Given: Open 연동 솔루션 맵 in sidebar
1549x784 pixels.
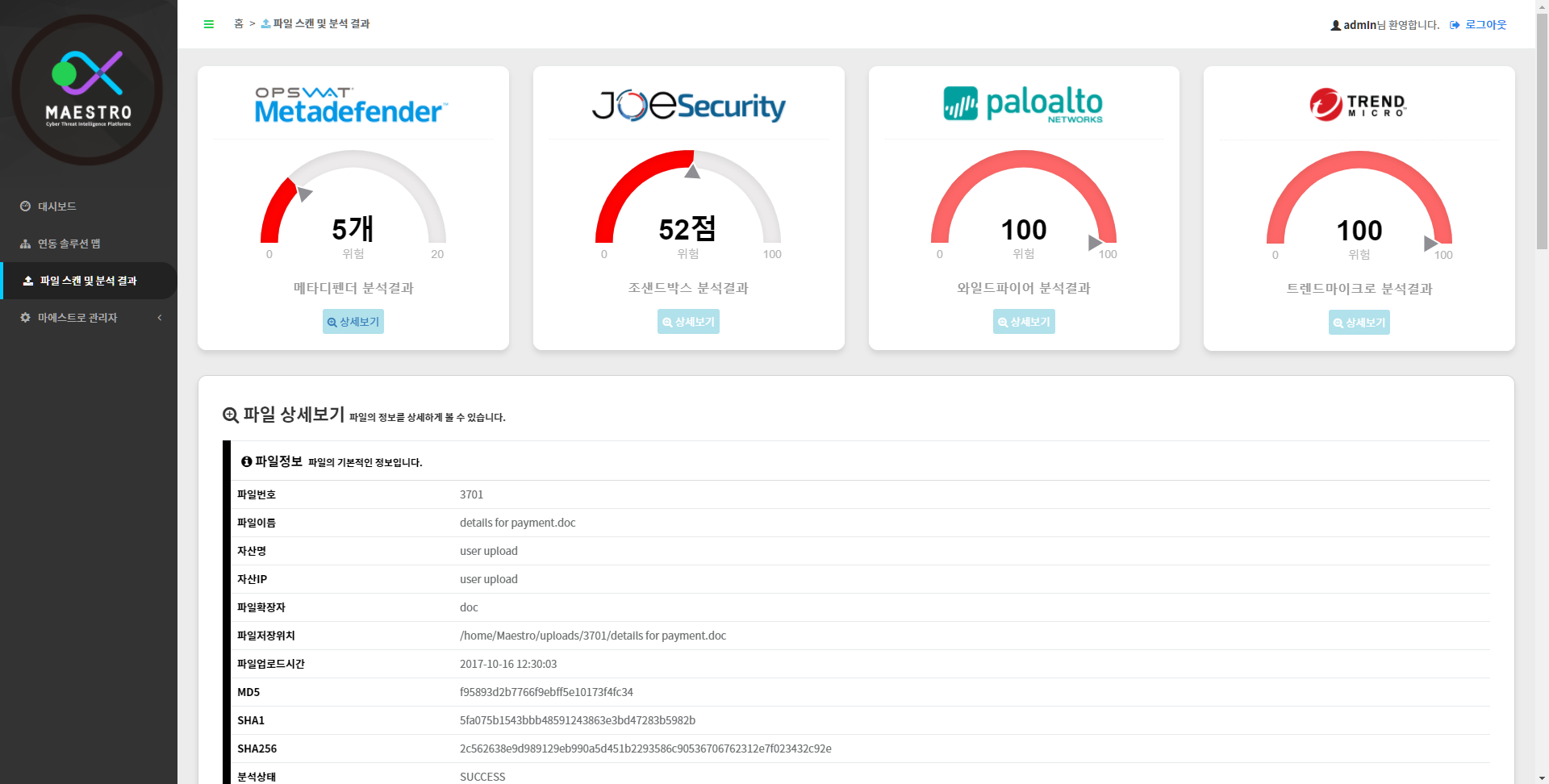Looking at the screenshot, I should coord(69,244).
